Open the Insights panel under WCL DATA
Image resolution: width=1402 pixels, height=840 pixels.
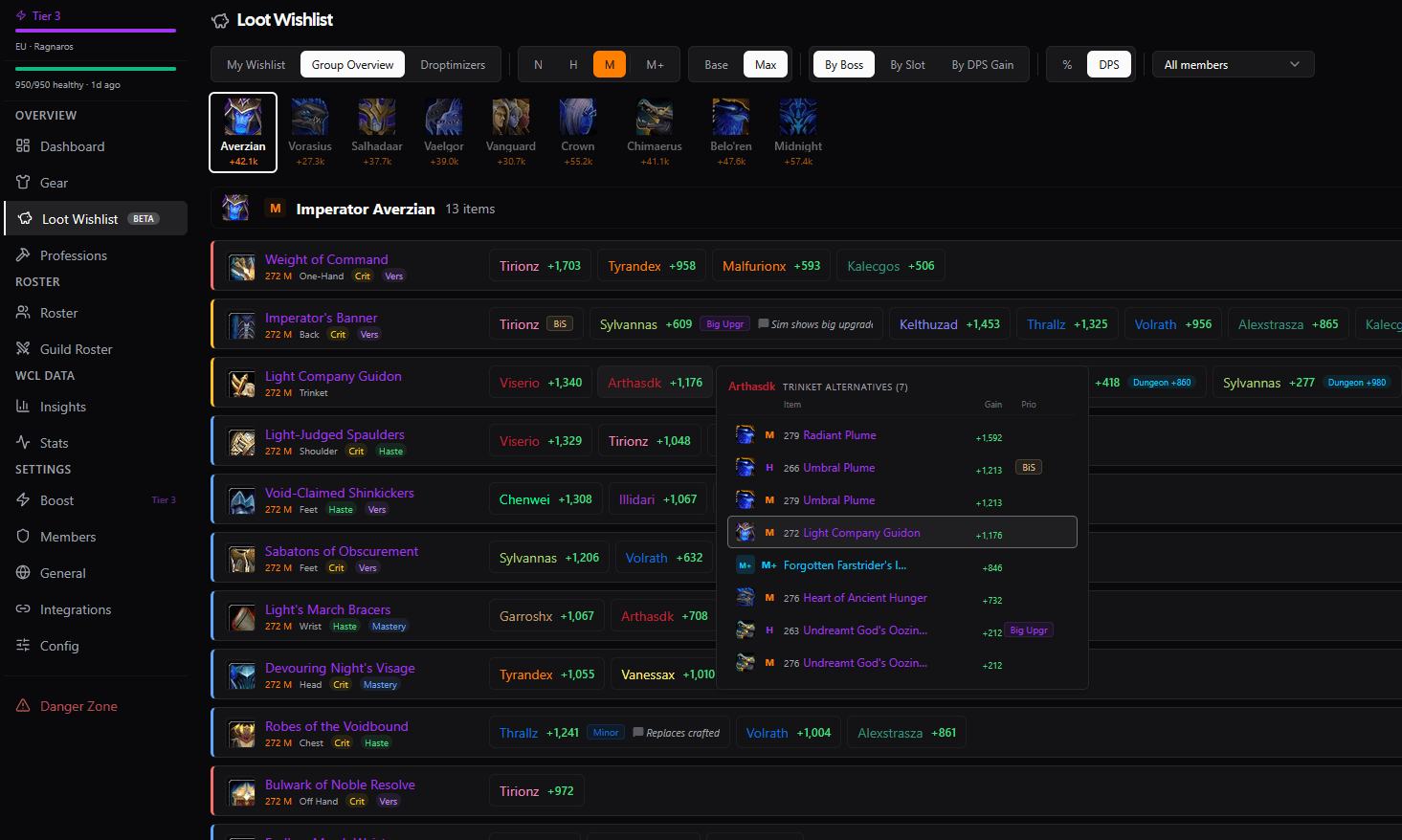point(62,406)
